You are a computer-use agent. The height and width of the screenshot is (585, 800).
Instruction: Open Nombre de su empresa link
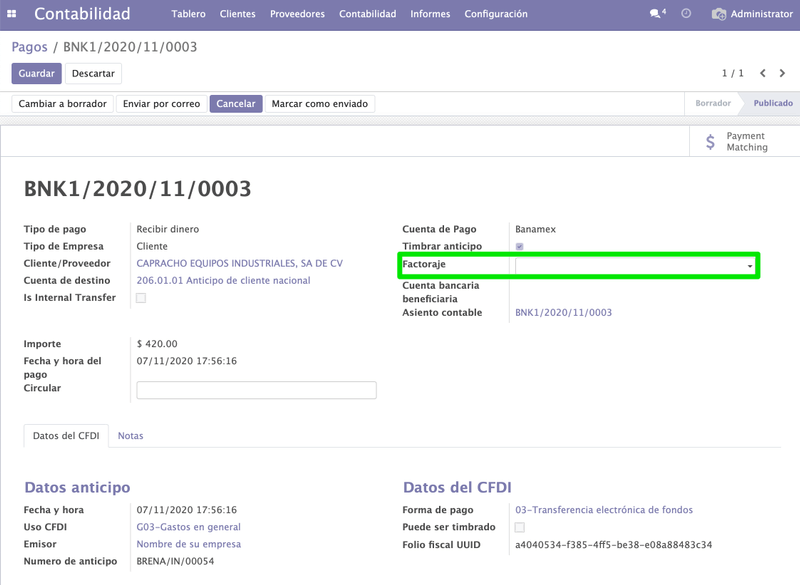click(189, 544)
